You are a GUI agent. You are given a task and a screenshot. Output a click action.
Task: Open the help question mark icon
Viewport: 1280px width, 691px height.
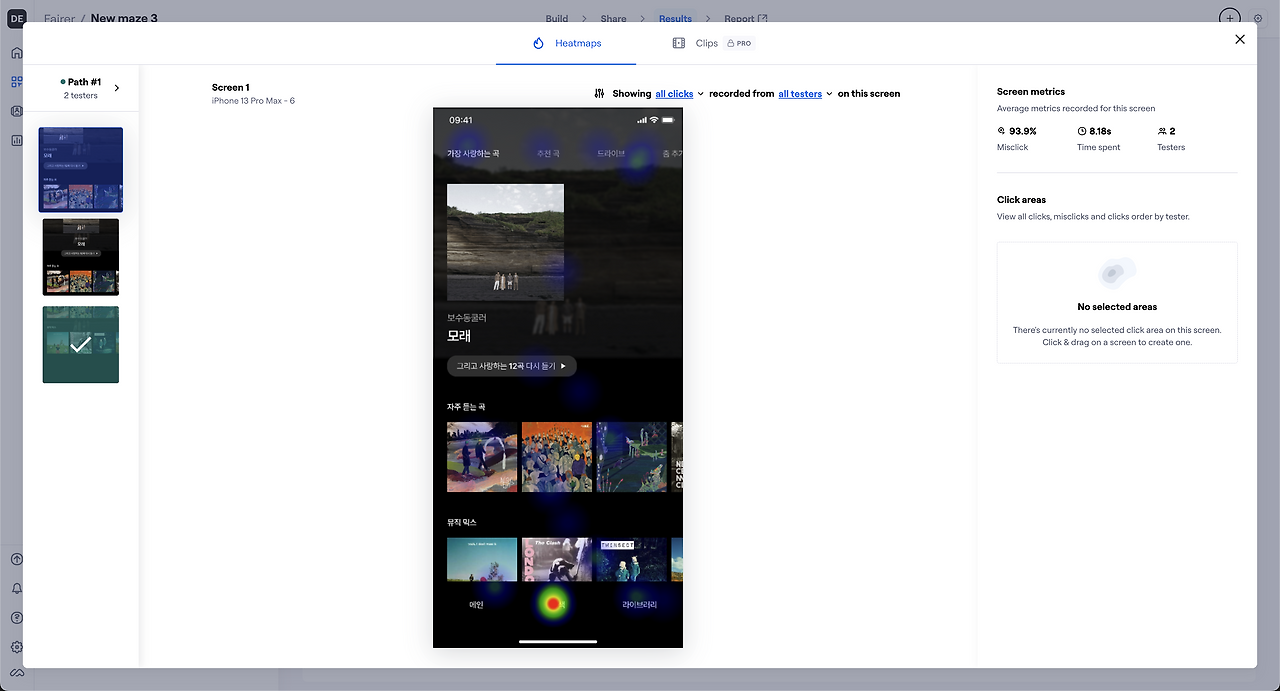pyautogui.click(x=16, y=618)
